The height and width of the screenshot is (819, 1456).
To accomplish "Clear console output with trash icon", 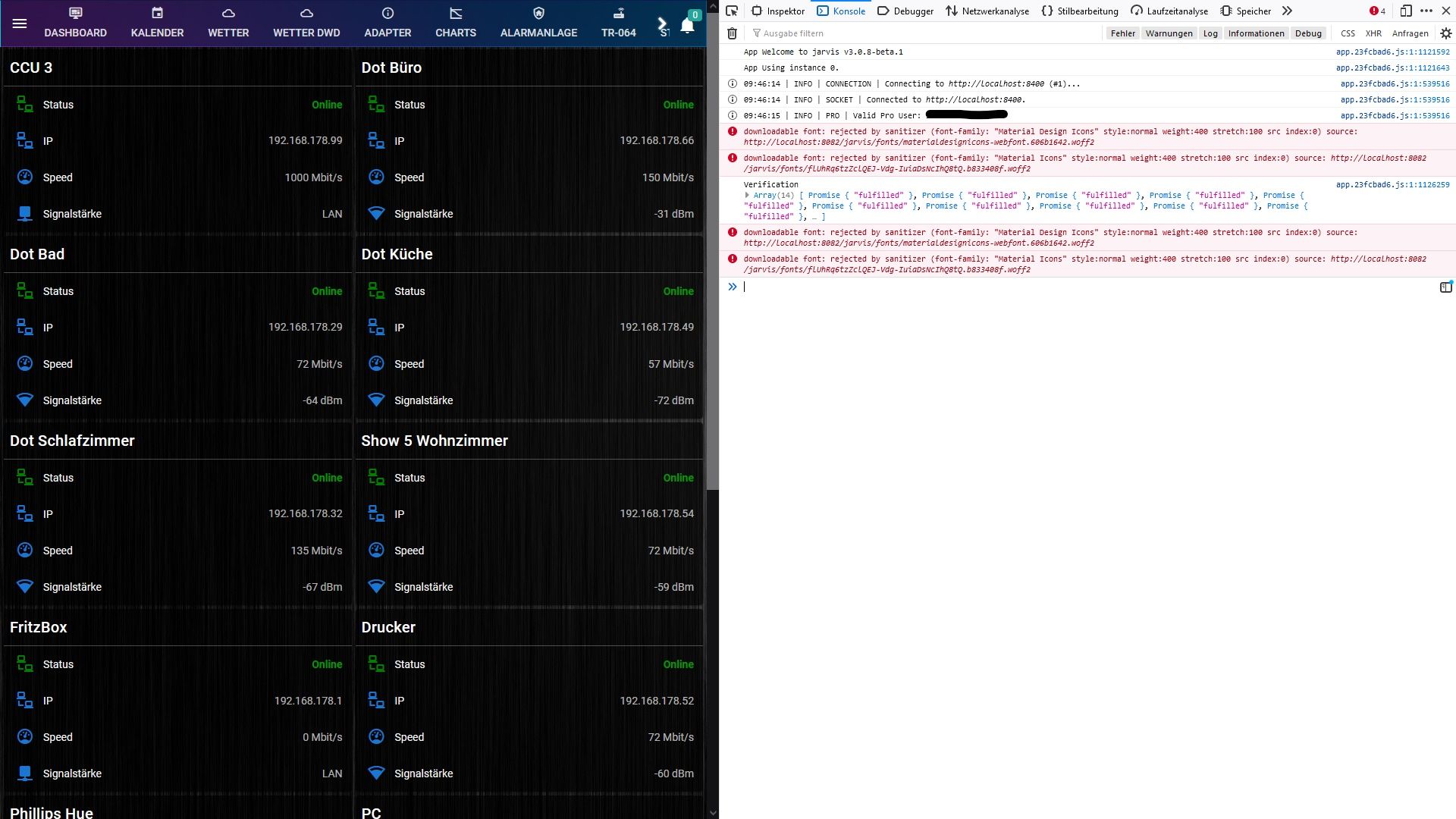I will click(x=732, y=33).
